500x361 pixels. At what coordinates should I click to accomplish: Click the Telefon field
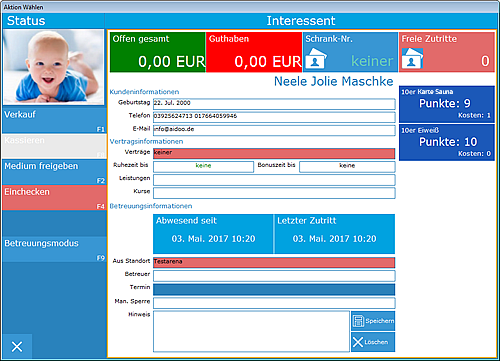tap(274, 117)
